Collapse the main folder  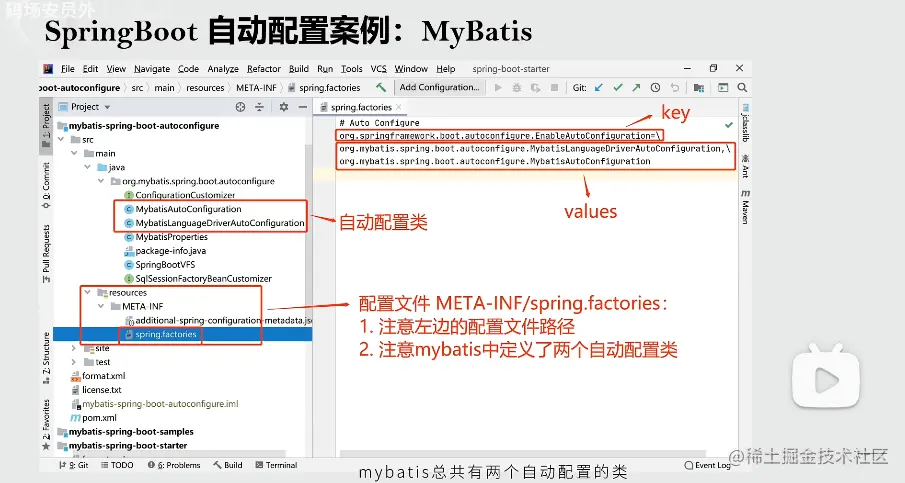click(x=74, y=153)
